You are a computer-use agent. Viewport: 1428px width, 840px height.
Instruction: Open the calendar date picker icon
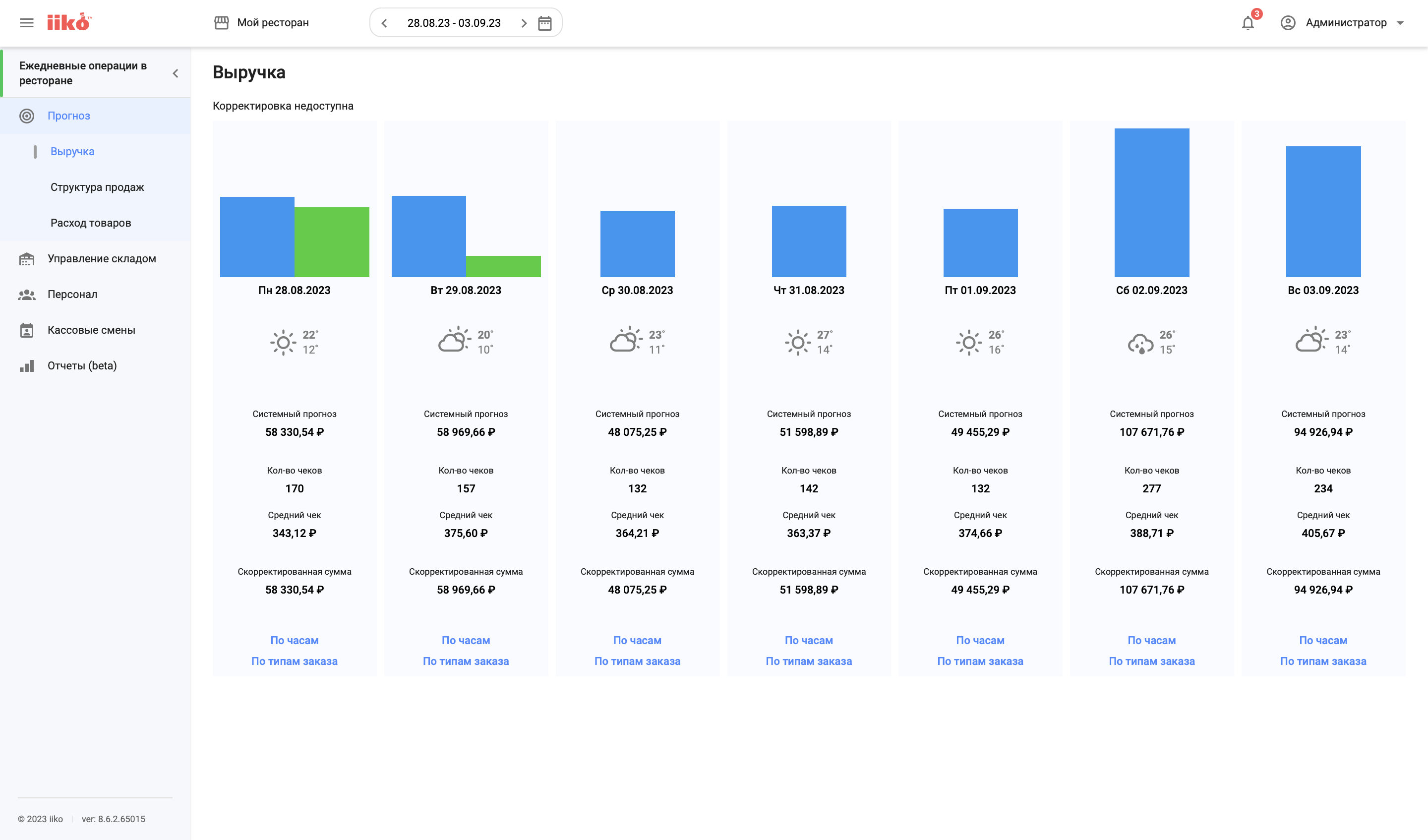tap(544, 23)
